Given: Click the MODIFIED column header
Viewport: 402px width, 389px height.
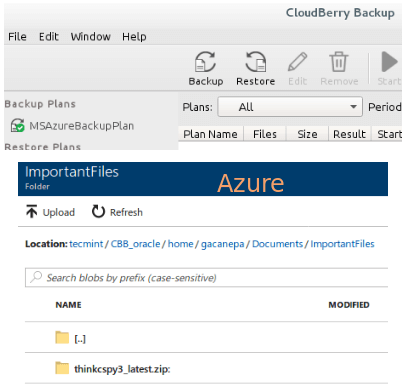Looking at the screenshot, I should point(349,305).
